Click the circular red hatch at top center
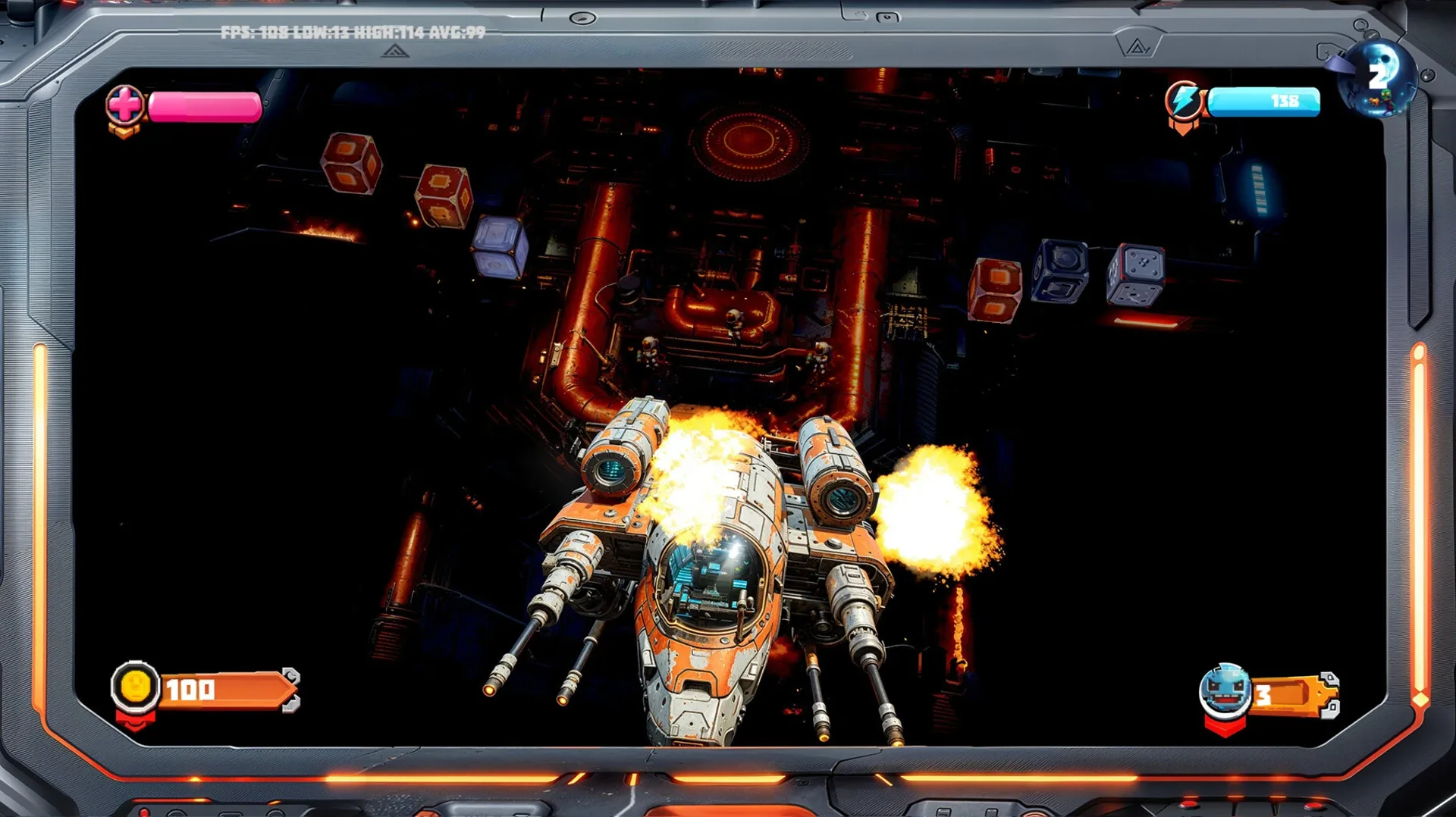1456x817 pixels. pyautogui.click(x=748, y=141)
